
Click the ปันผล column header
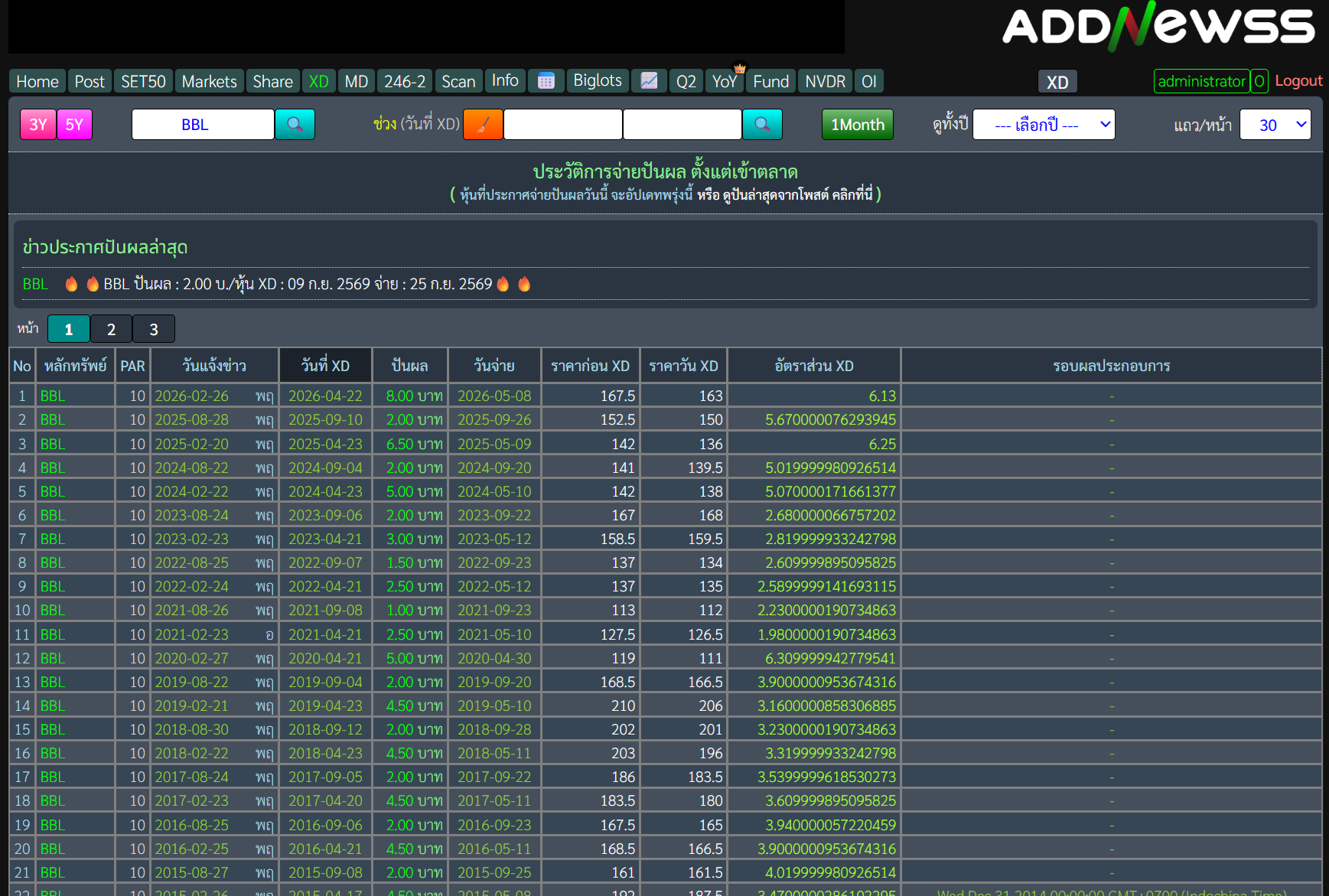point(409,366)
